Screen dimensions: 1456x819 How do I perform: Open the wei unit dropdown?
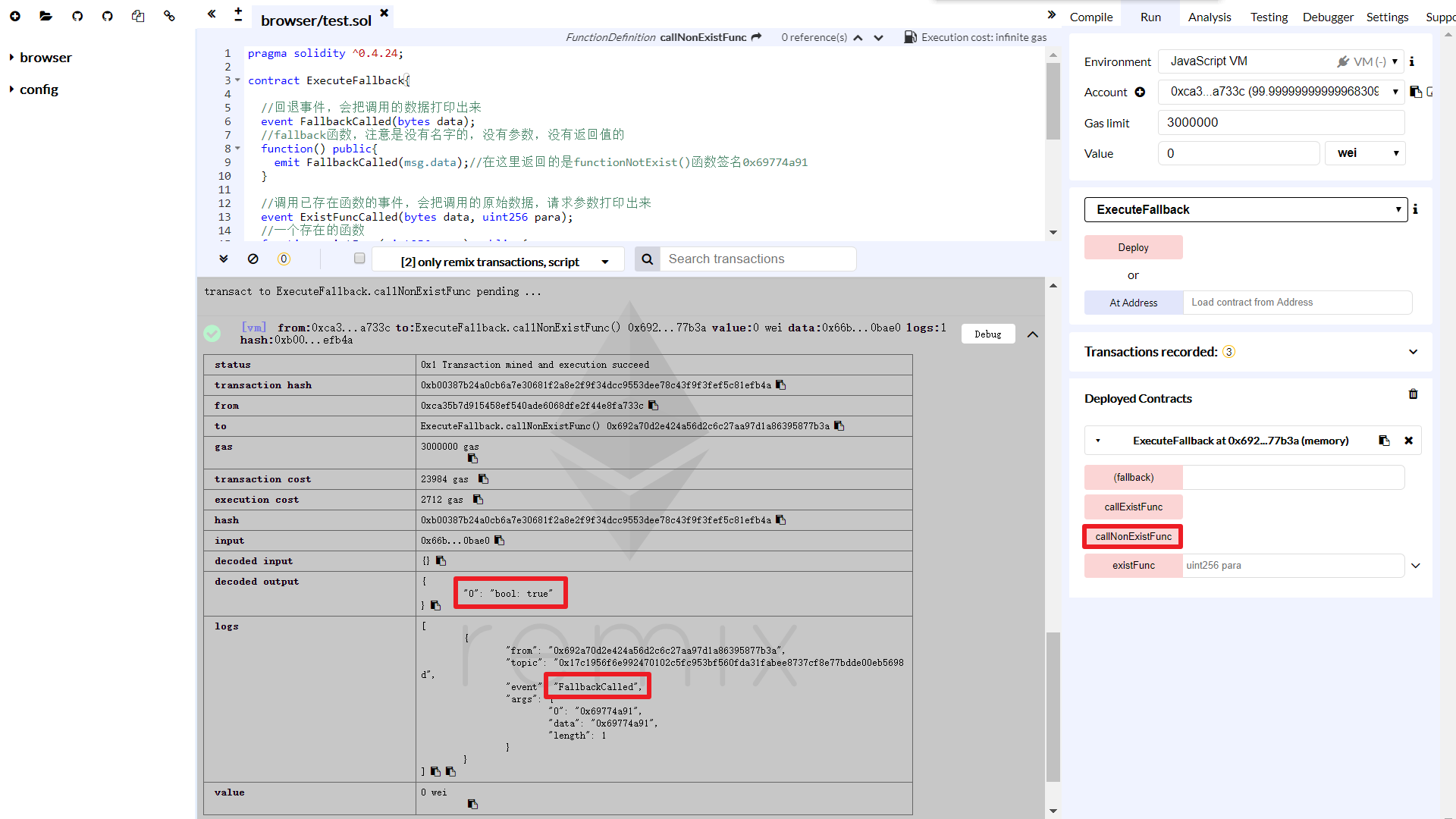[1365, 153]
